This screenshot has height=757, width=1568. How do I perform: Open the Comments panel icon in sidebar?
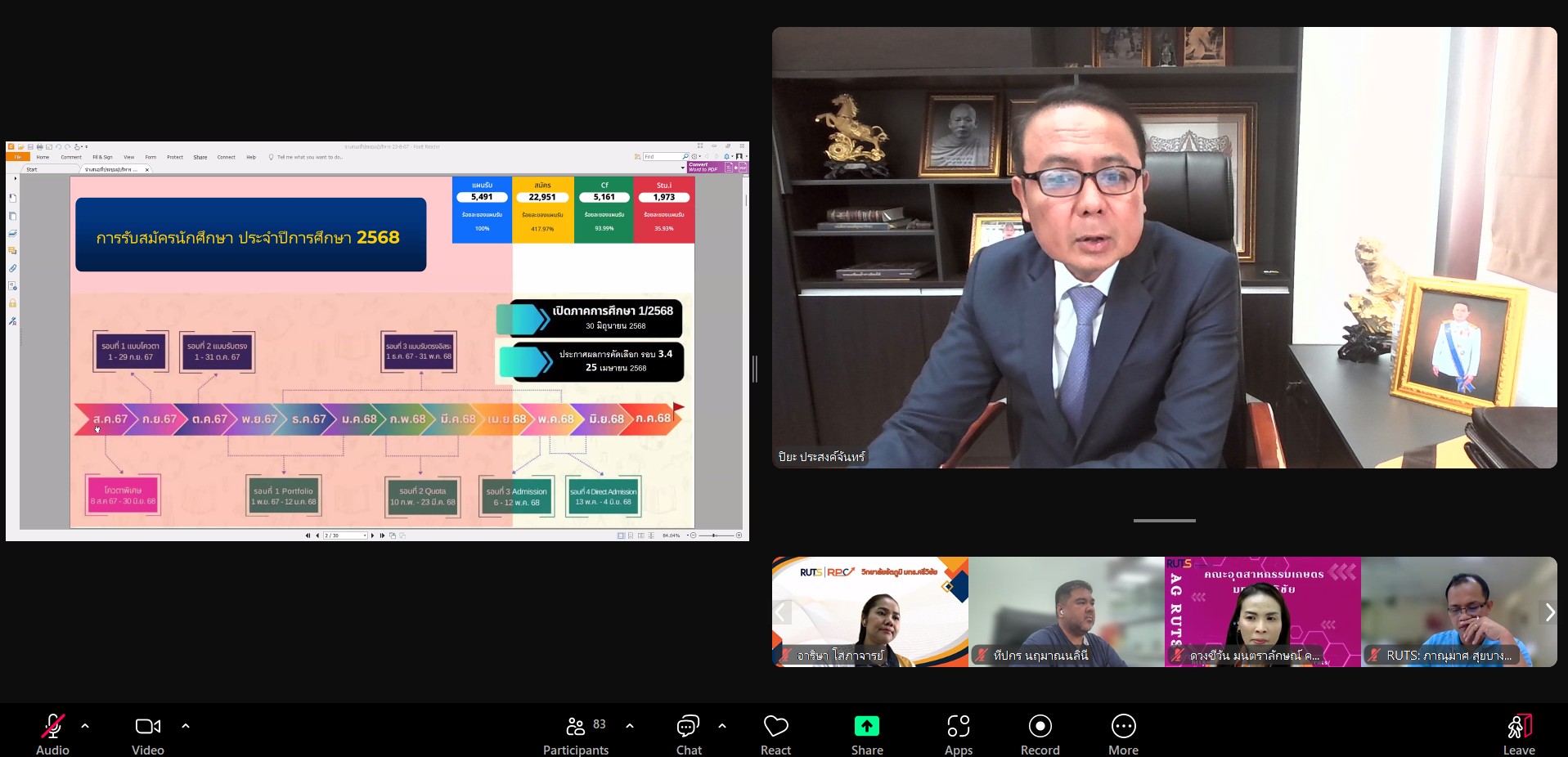[x=12, y=250]
